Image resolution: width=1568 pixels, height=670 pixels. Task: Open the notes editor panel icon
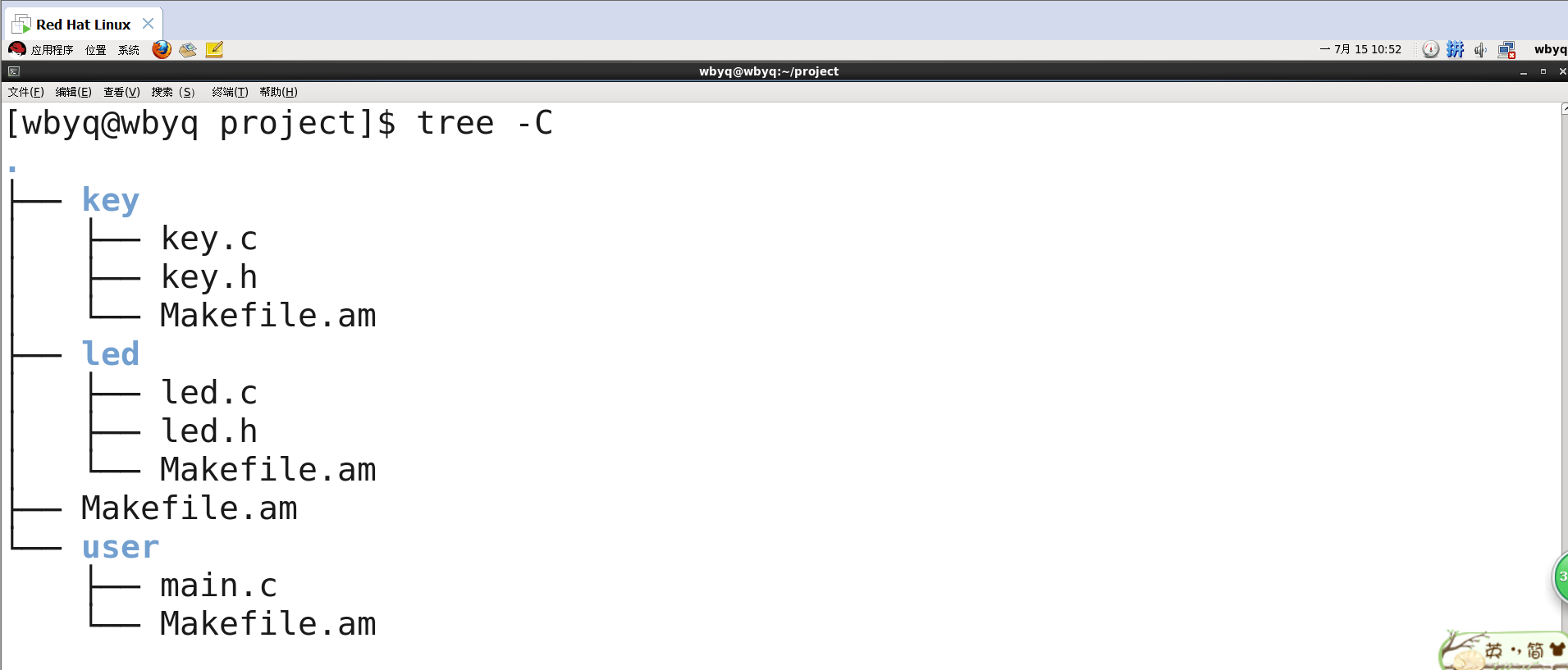[214, 50]
